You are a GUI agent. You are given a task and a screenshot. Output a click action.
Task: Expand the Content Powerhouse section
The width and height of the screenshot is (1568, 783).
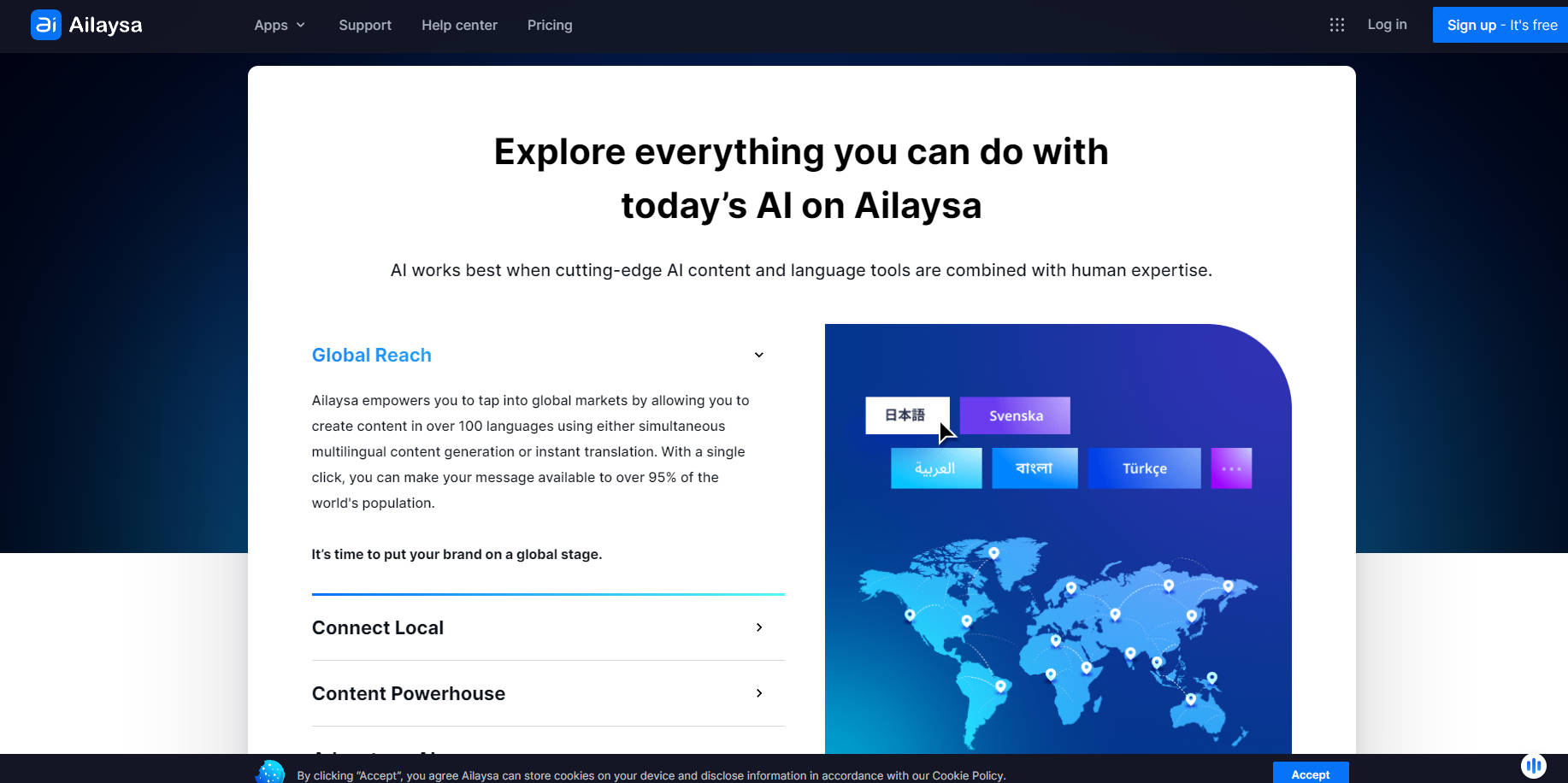pos(758,693)
